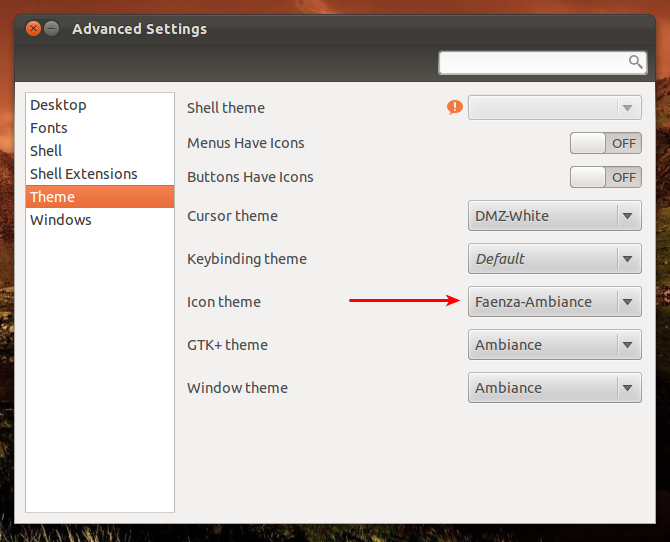Show the Windows settings category
This screenshot has height=542, width=670.
pos(60,220)
